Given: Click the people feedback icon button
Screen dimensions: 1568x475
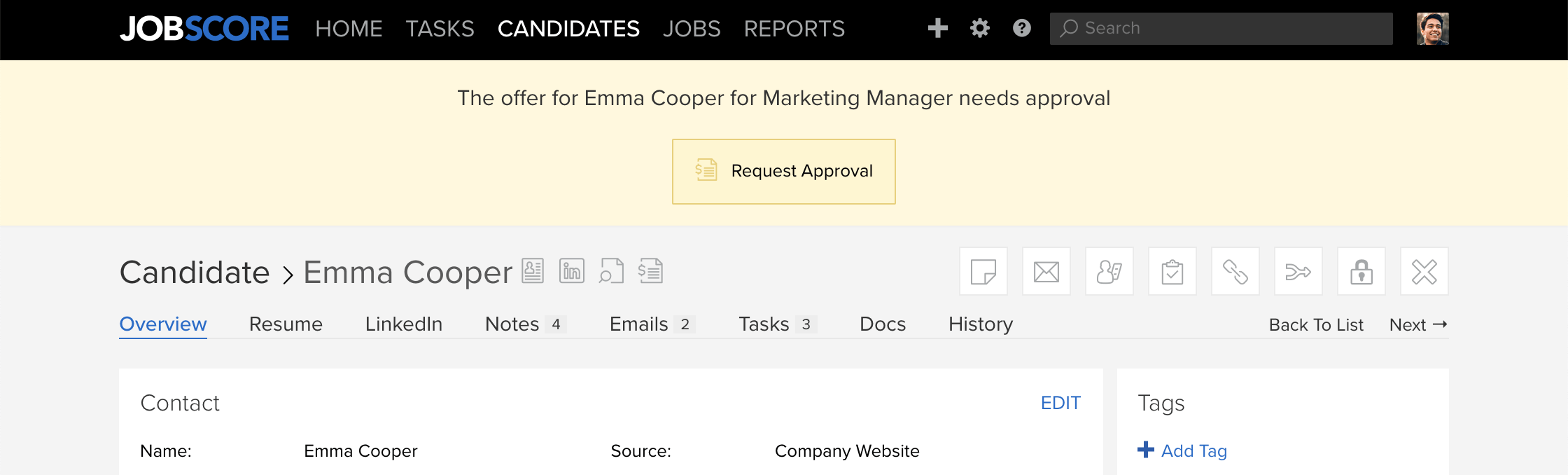Looking at the screenshot, I should pyautogui.click(x=1109, y=271).
